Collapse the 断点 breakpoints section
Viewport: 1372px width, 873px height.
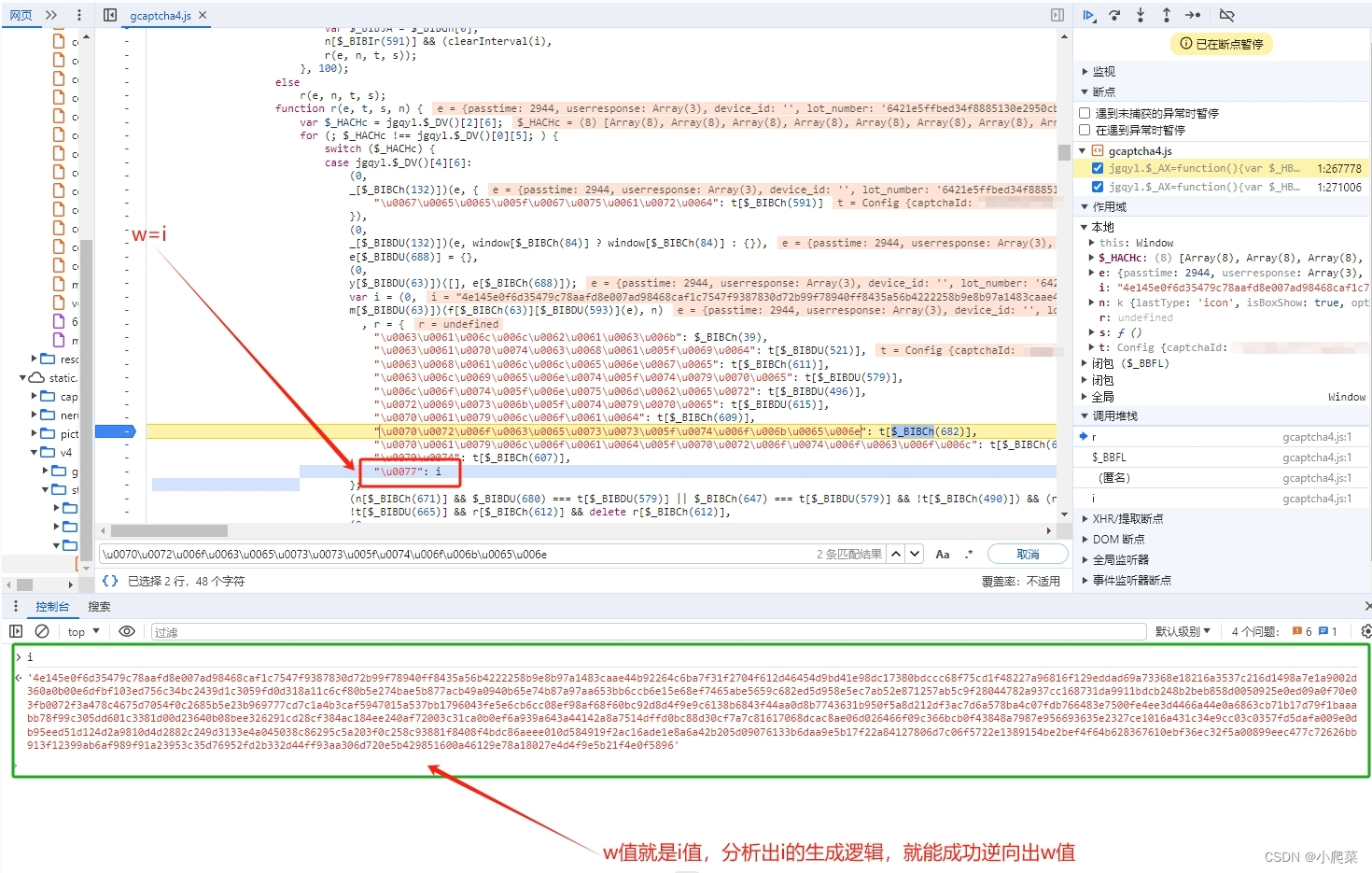[1103, 92]
